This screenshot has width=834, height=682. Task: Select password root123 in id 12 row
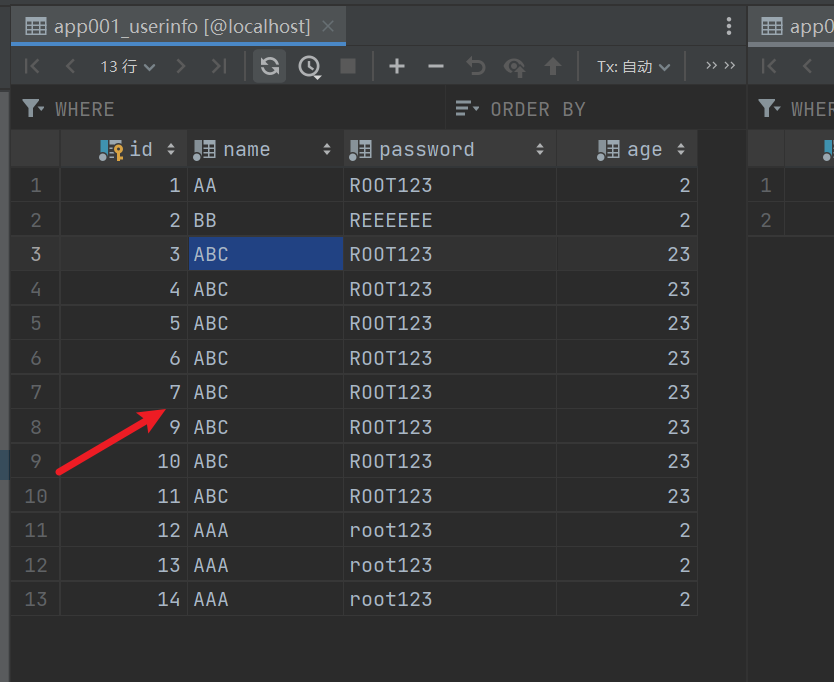450,530
